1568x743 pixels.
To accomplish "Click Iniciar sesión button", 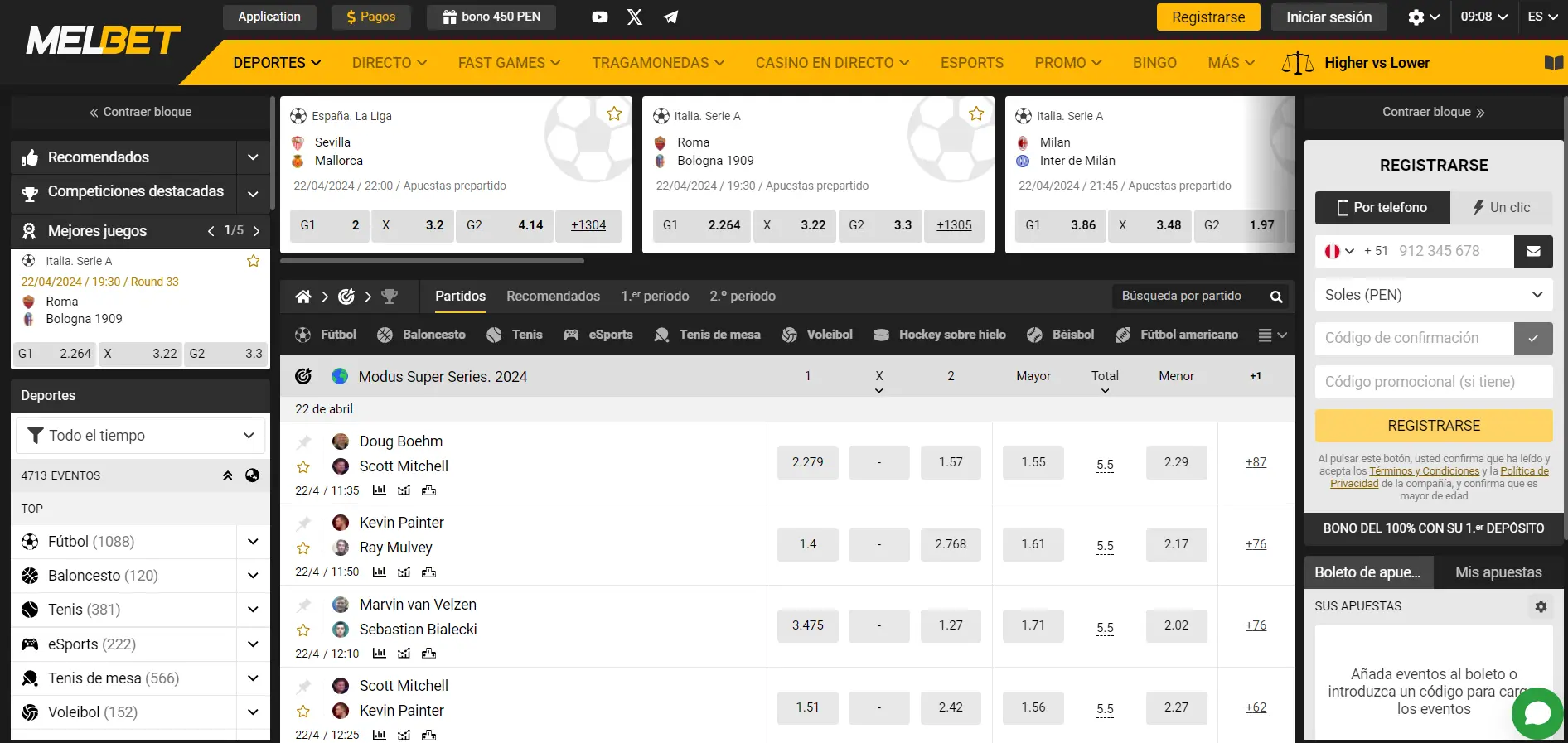I will pyautogui.click(x=1328, y=17).
